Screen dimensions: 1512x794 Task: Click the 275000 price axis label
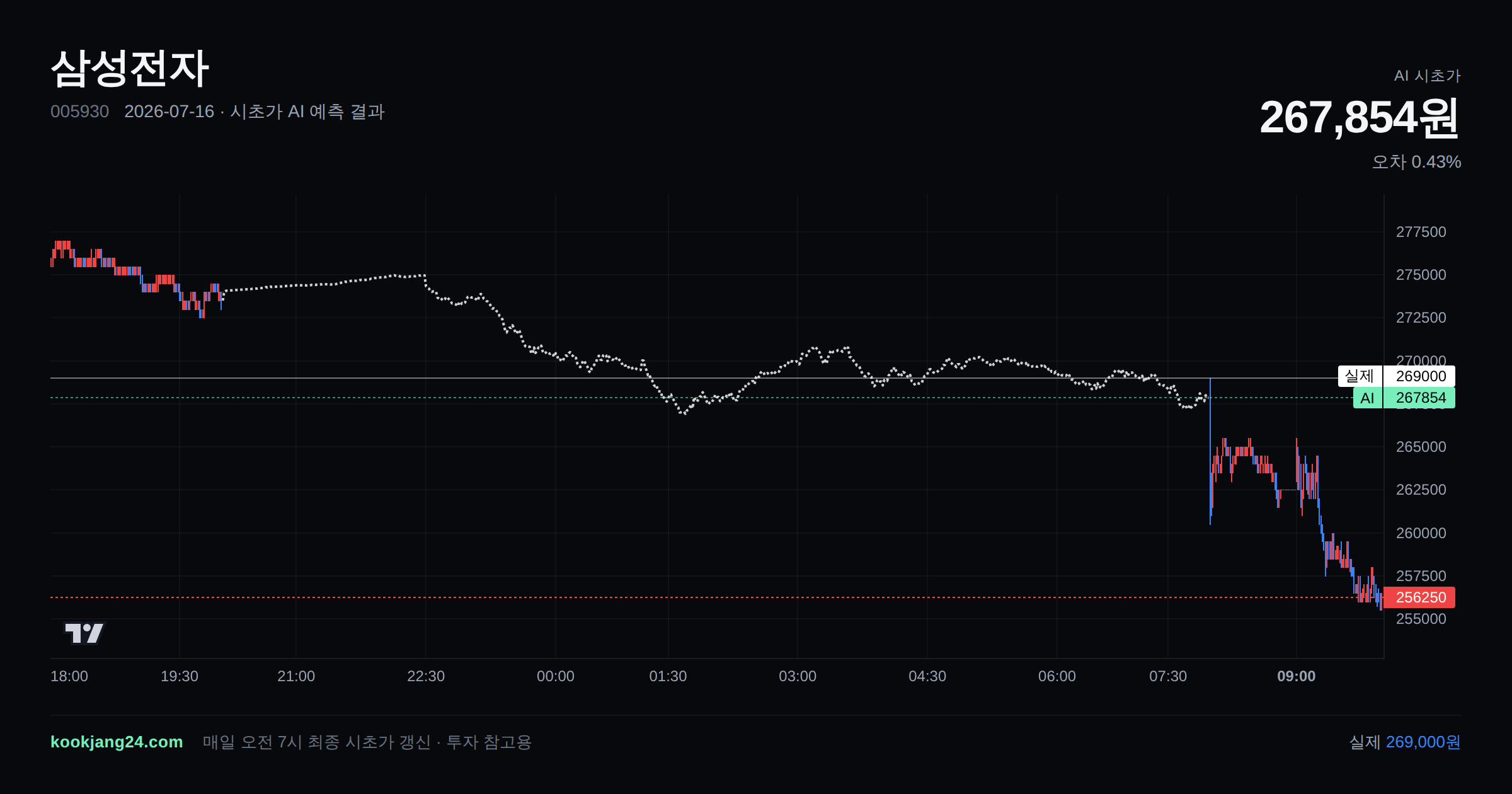click(x=1421, y=275)
